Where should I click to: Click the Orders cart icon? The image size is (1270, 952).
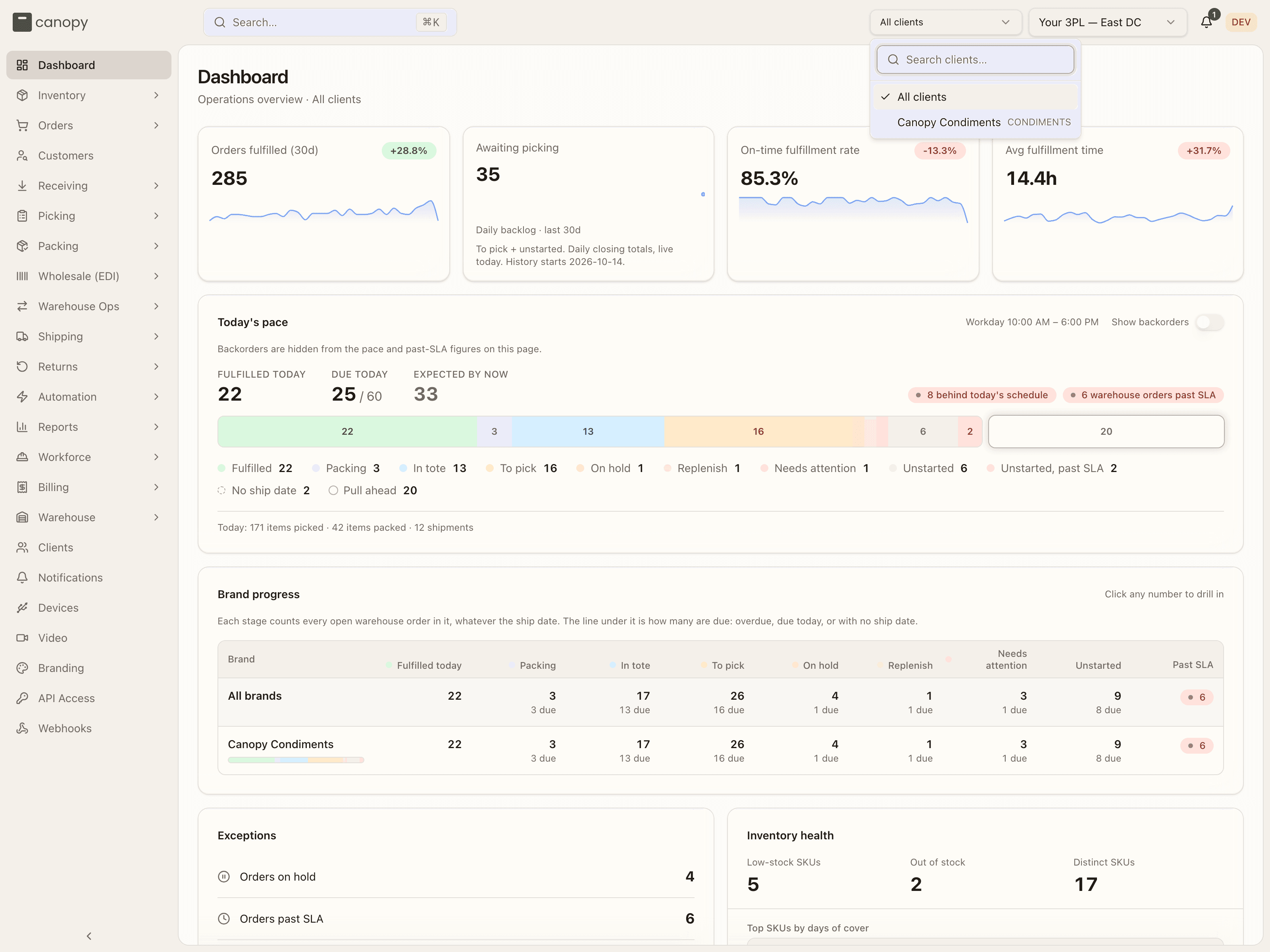click(22, 125)
